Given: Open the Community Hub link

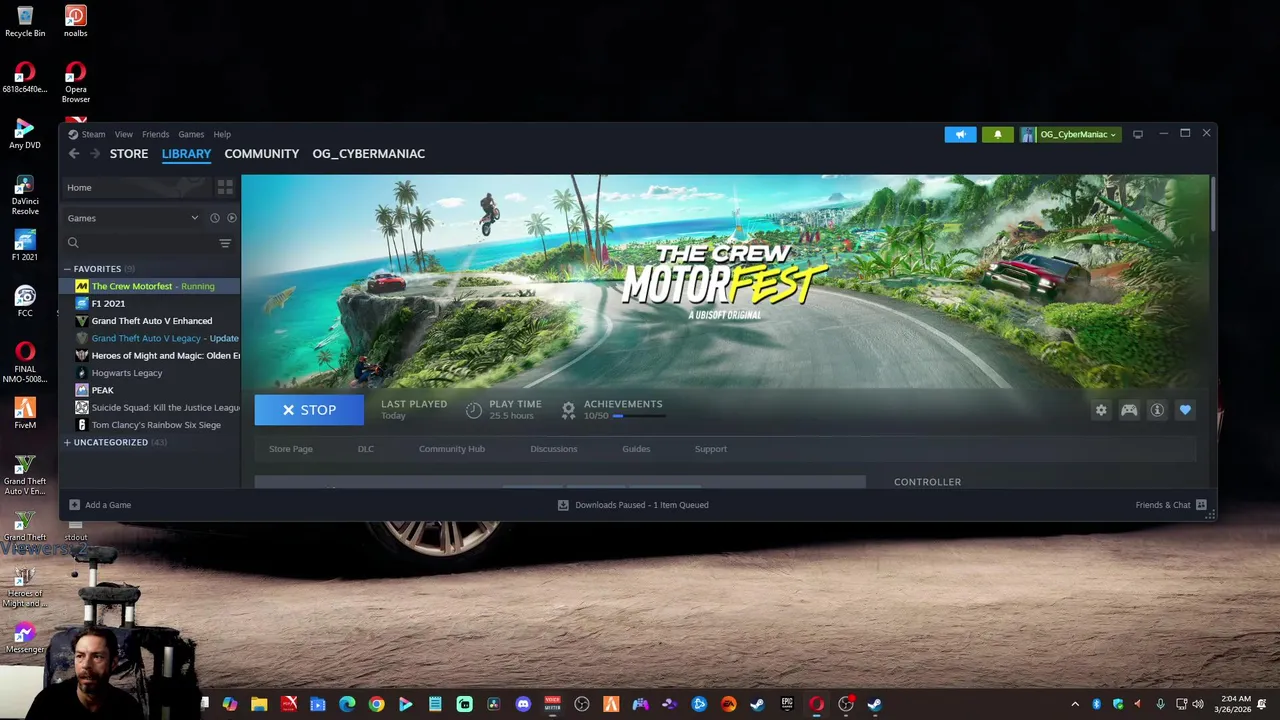Looking at the screenshot, I should click(452, 449).
